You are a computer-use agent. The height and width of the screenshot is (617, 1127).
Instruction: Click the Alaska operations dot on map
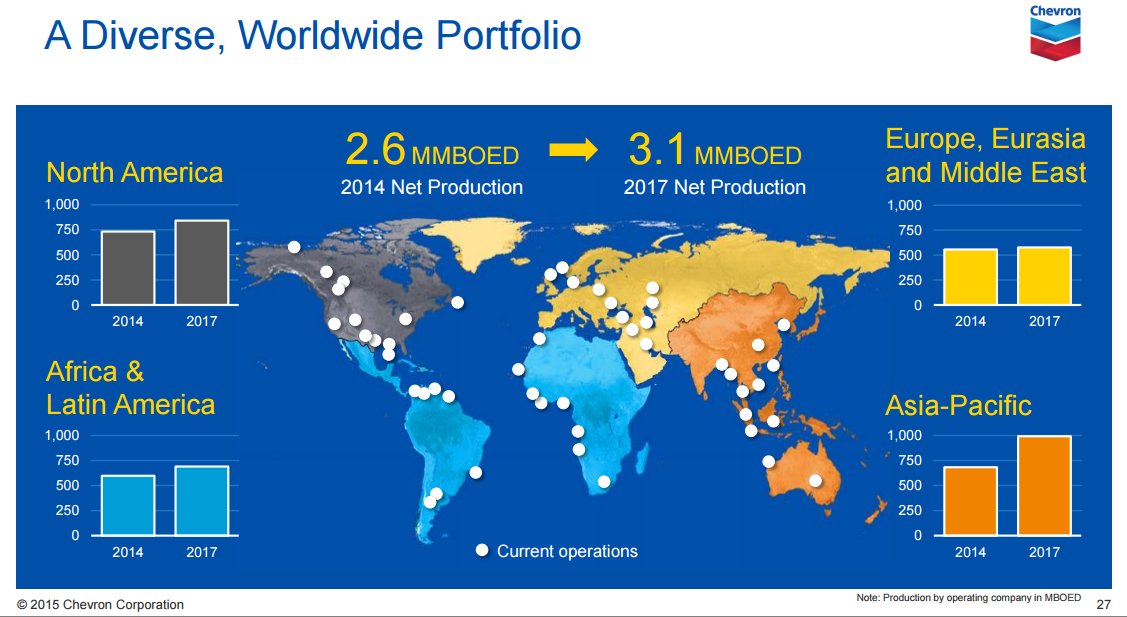pyautogui.click(x=294, y=247)
